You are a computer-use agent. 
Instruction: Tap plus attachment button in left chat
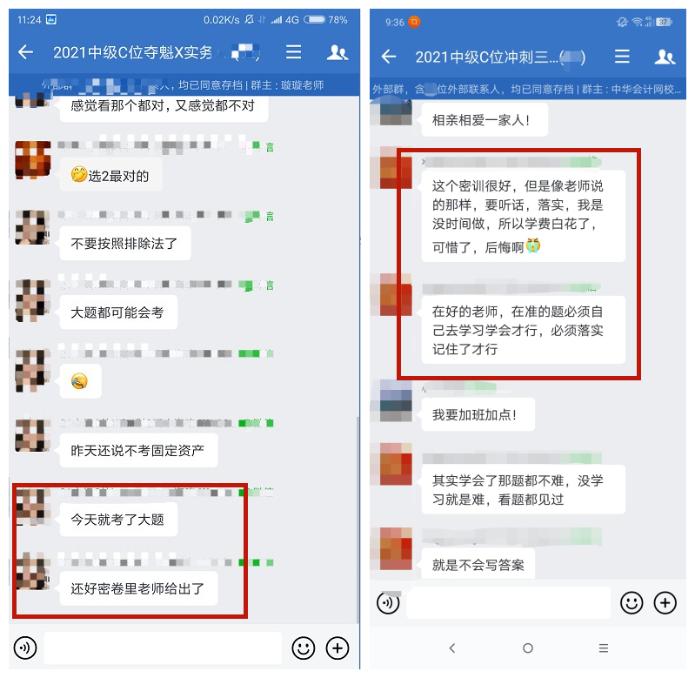tap(337, 648)
